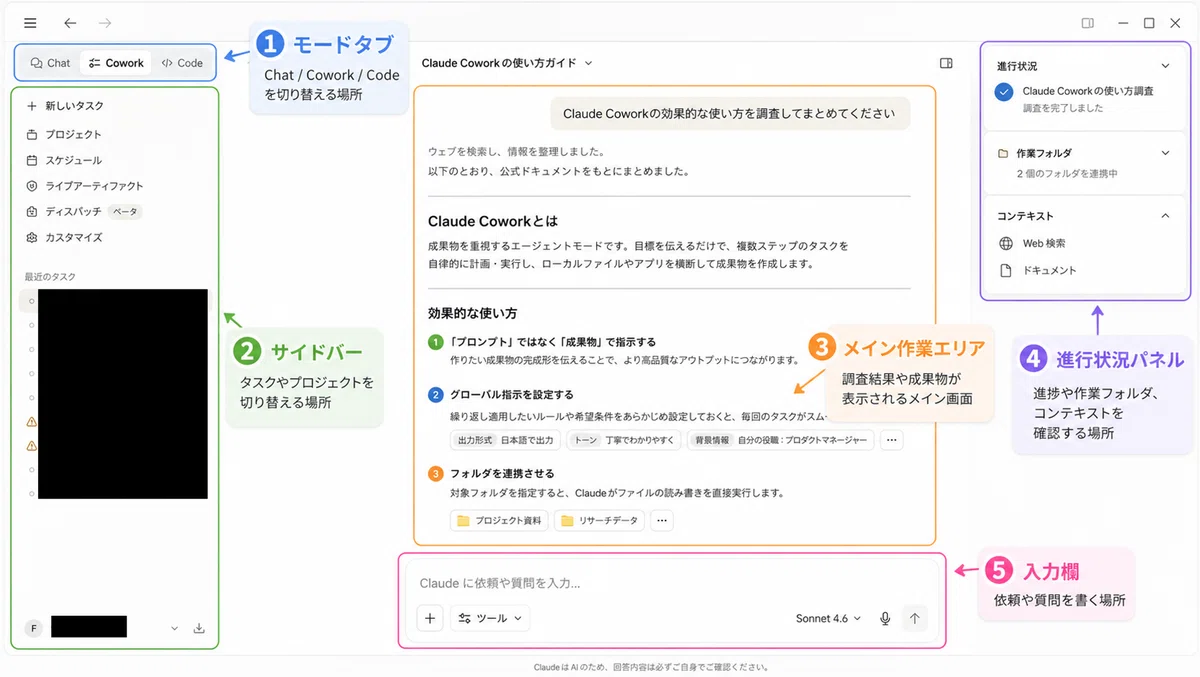
Task: Go back with the left arrow
Action: pos(69,23)
